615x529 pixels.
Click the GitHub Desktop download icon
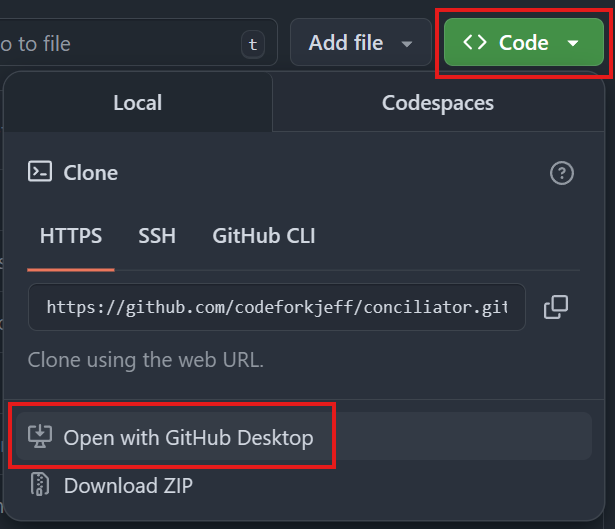40,436
